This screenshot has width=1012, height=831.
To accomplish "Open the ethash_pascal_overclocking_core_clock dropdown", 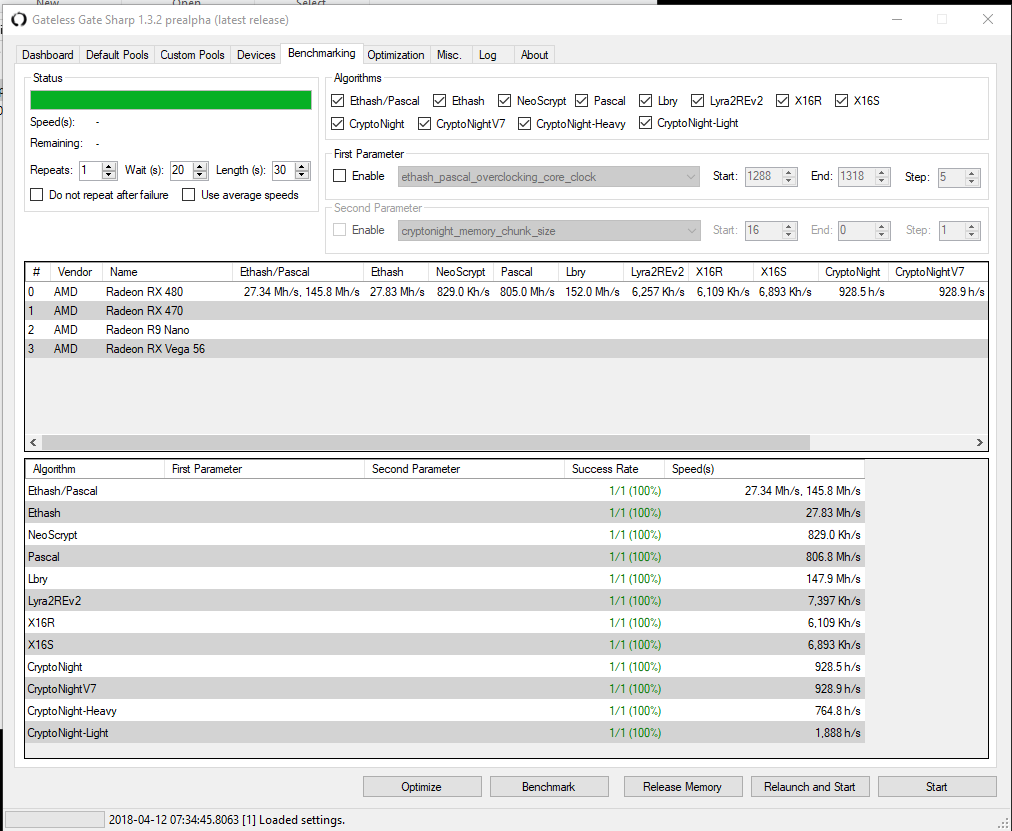I will 549,177.
